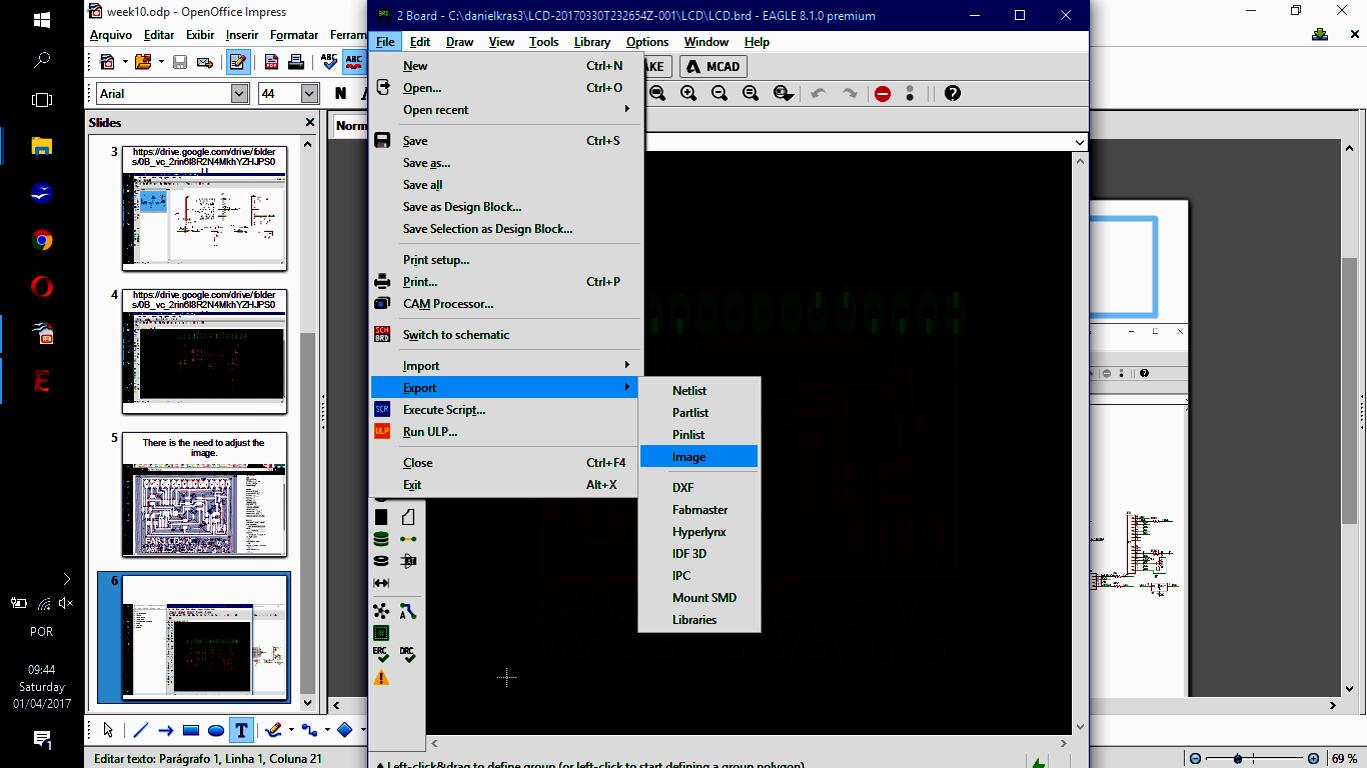This screenshot has width=1367, height=768.
Task: Stop command with red cancel icon
Action: click(x=882, y=93)
